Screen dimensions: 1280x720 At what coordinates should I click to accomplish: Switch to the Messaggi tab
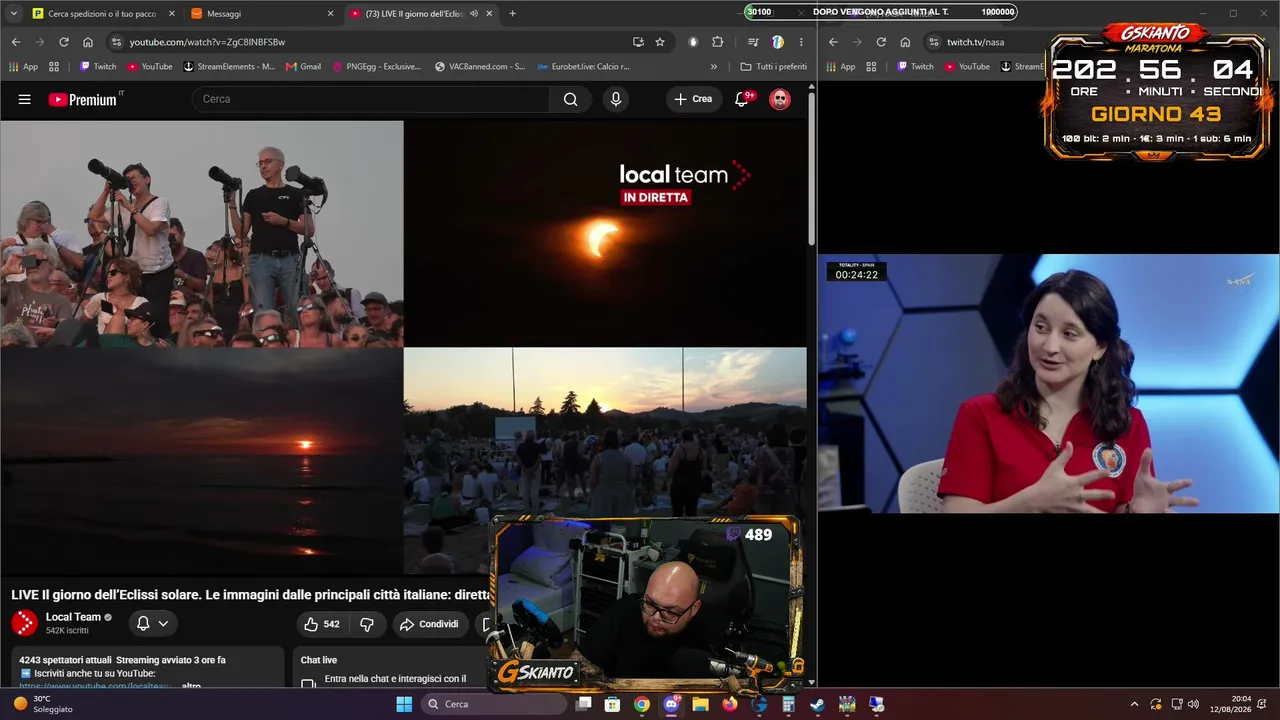262,14
